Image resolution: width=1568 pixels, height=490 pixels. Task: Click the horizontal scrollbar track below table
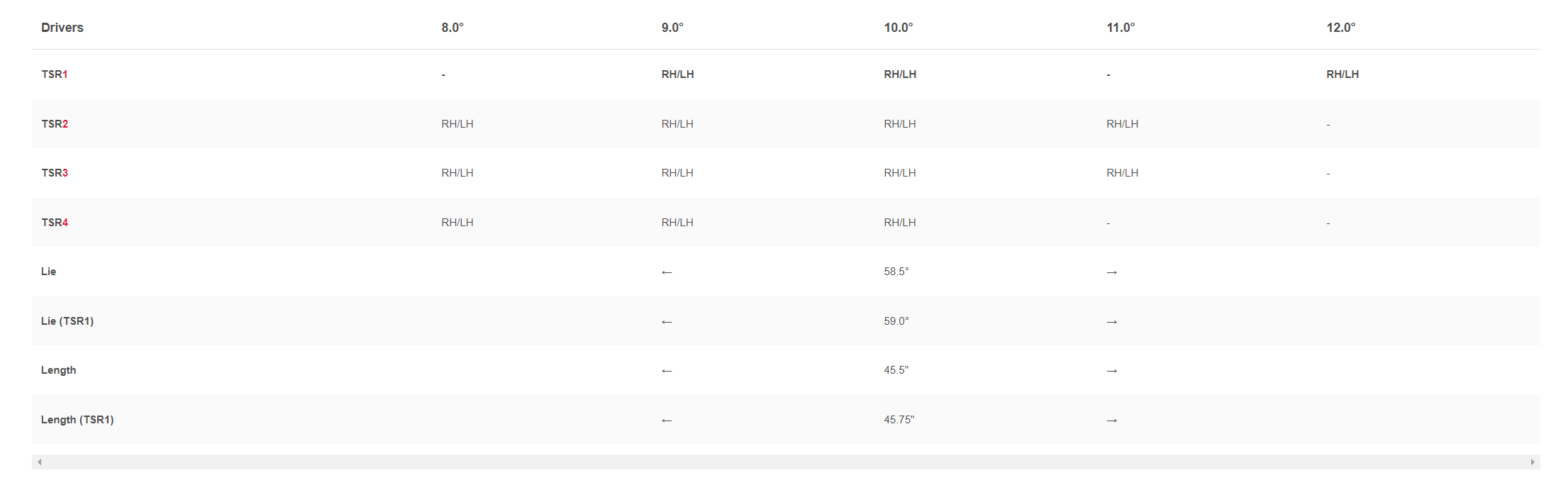(786, 462)
